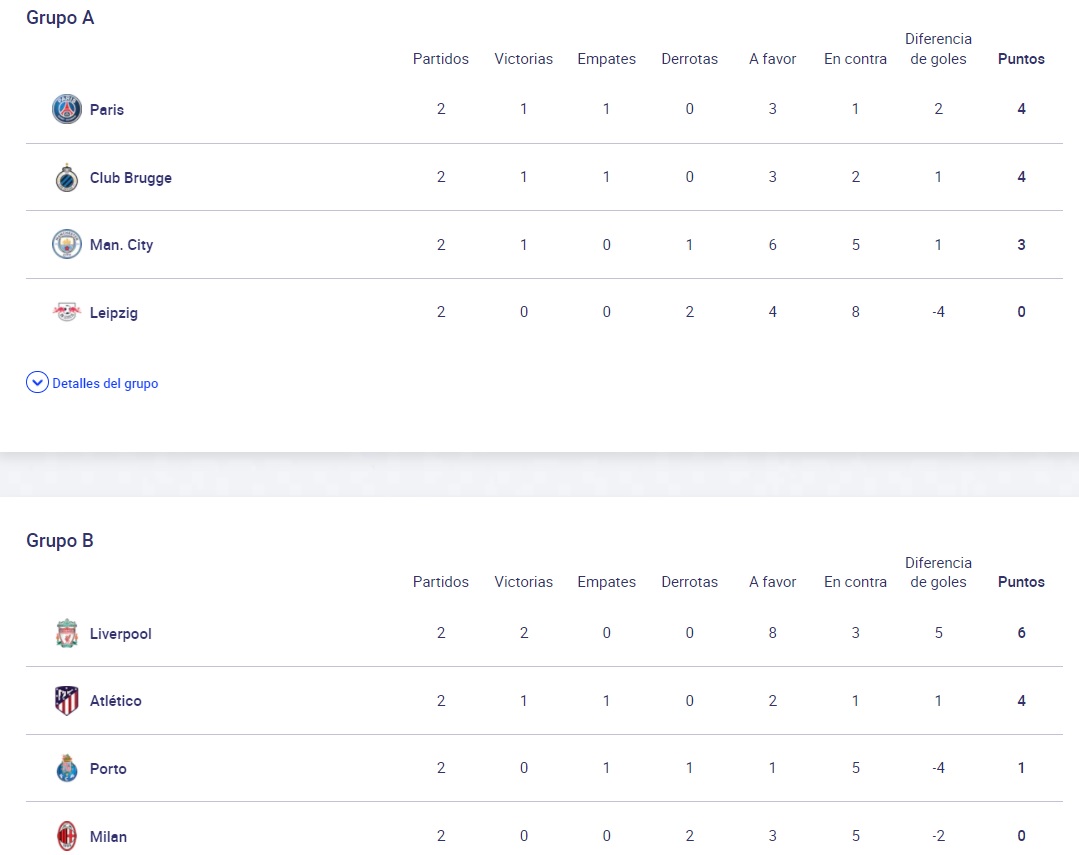Open the Leipzig team name link

pyautogui.click(x=114, y=313)
